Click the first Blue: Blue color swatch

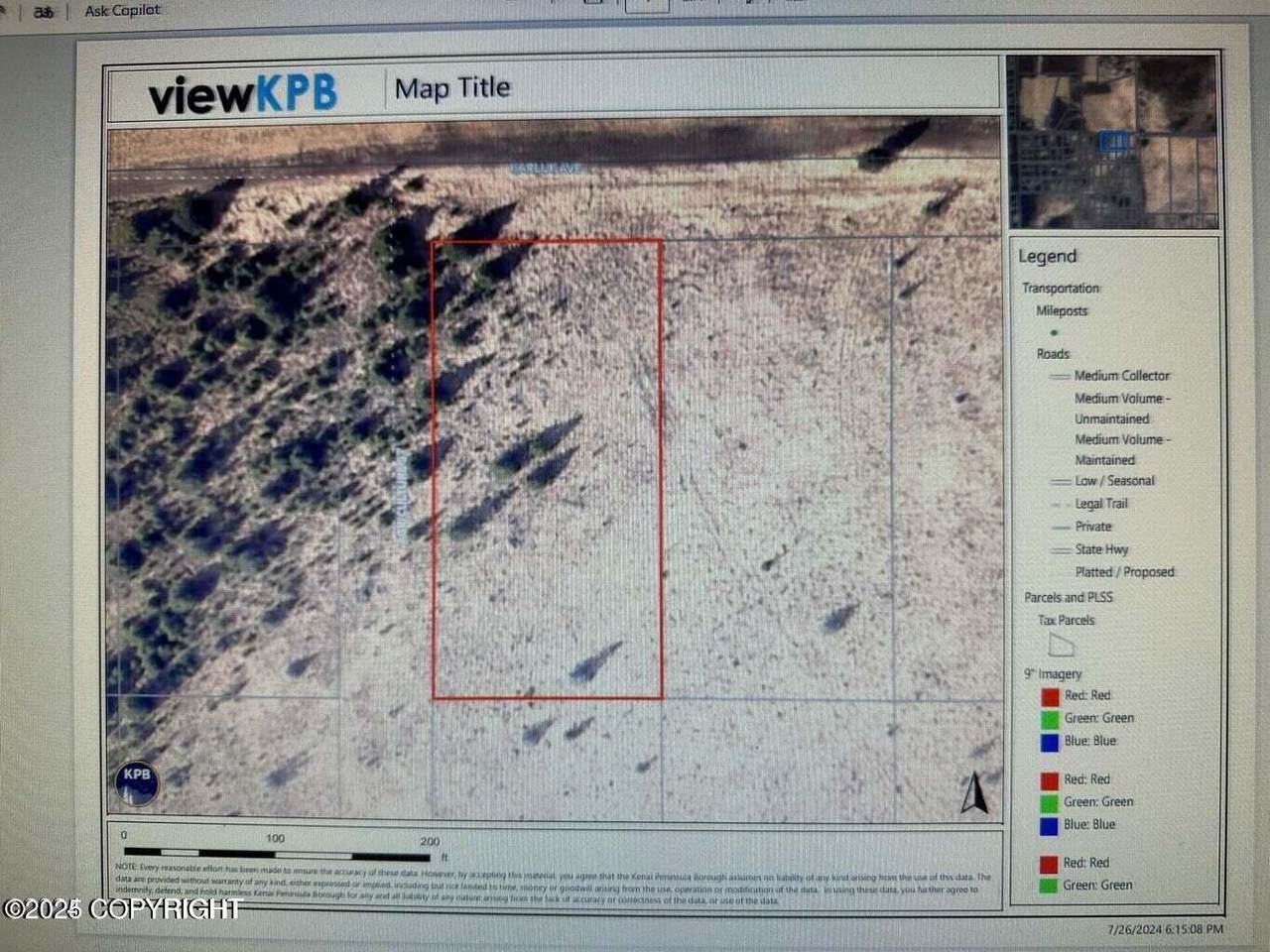click(1050, 742)
